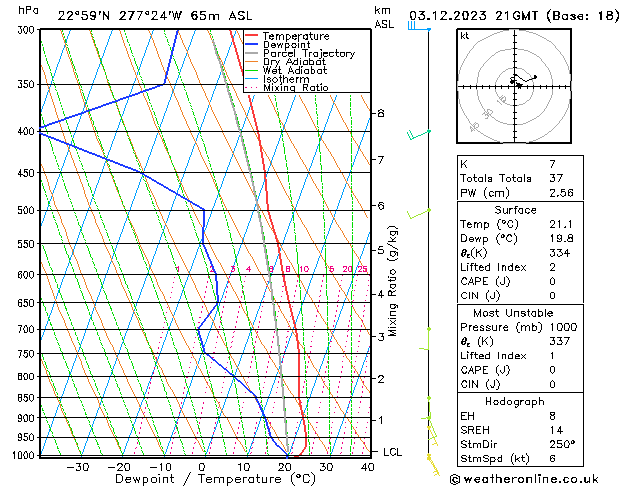Click the station coordinates title 22°59'N 277°24'W
629x486 pixels.
coord(120,16)
